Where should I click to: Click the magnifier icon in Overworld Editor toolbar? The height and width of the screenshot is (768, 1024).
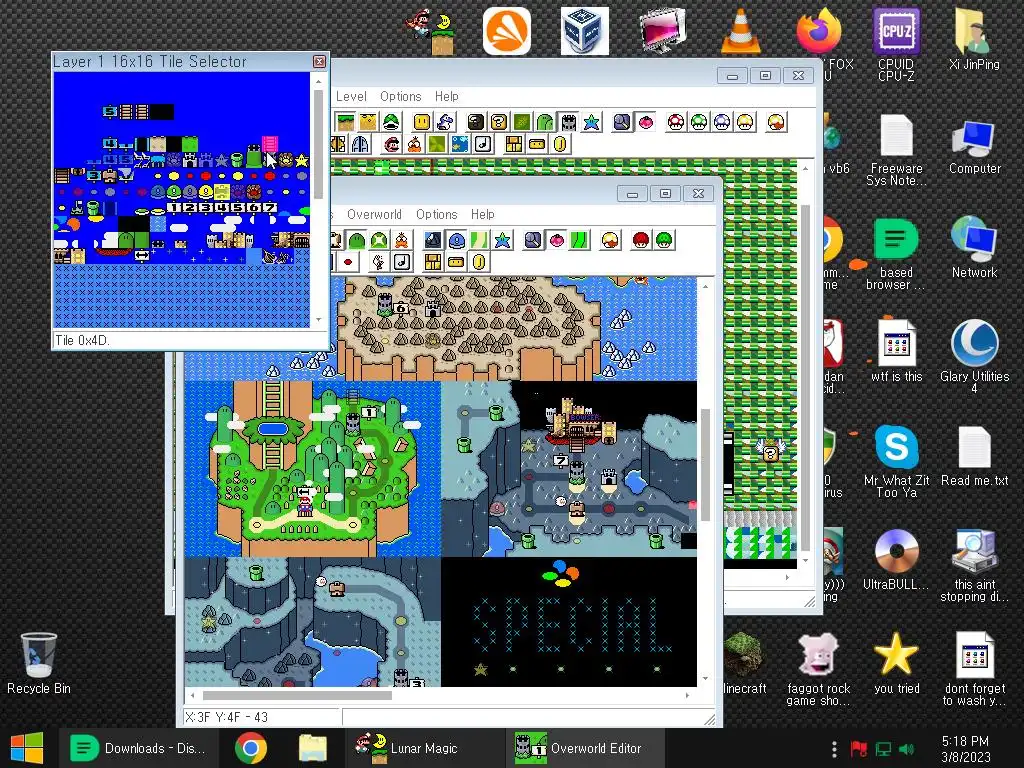point(534,240)
